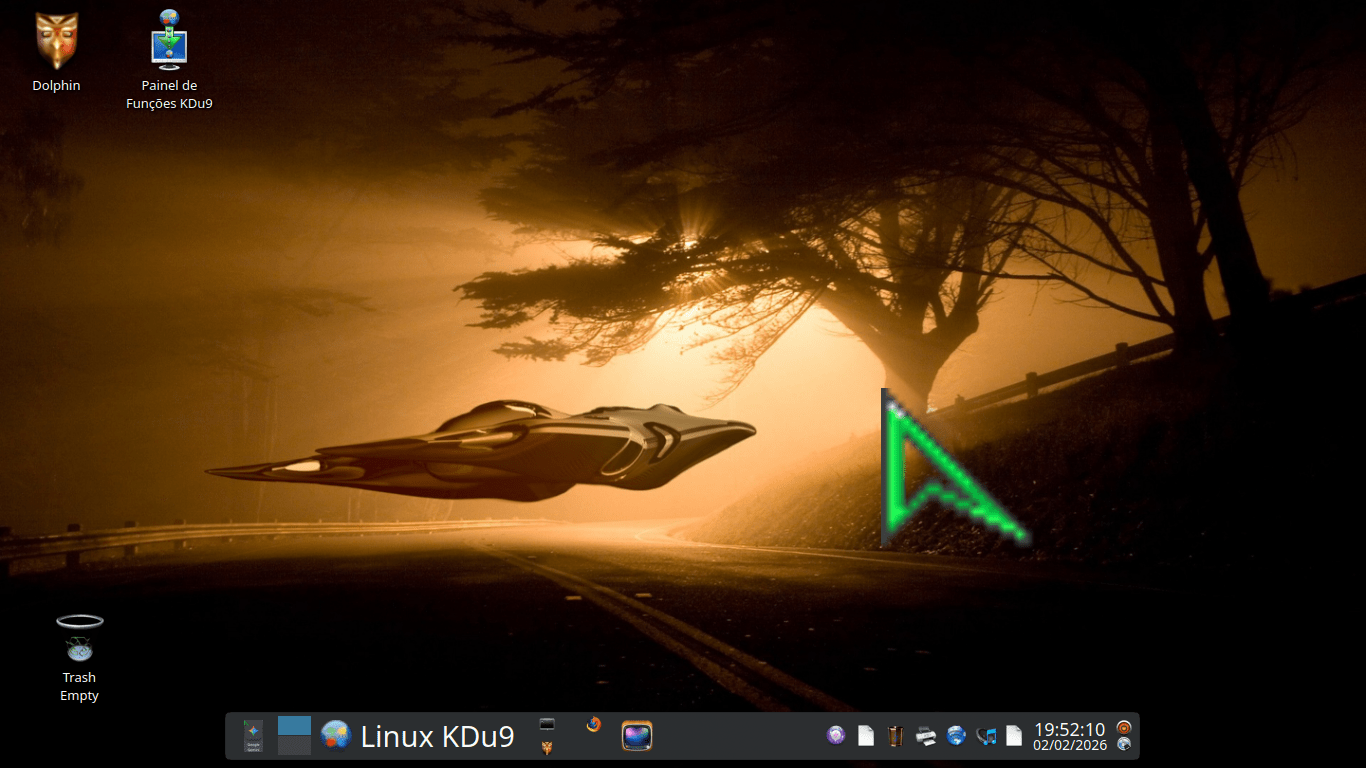Click the clock showing 19:52:10
Screen dimensions: 1366x768
tap(1069, 736)
